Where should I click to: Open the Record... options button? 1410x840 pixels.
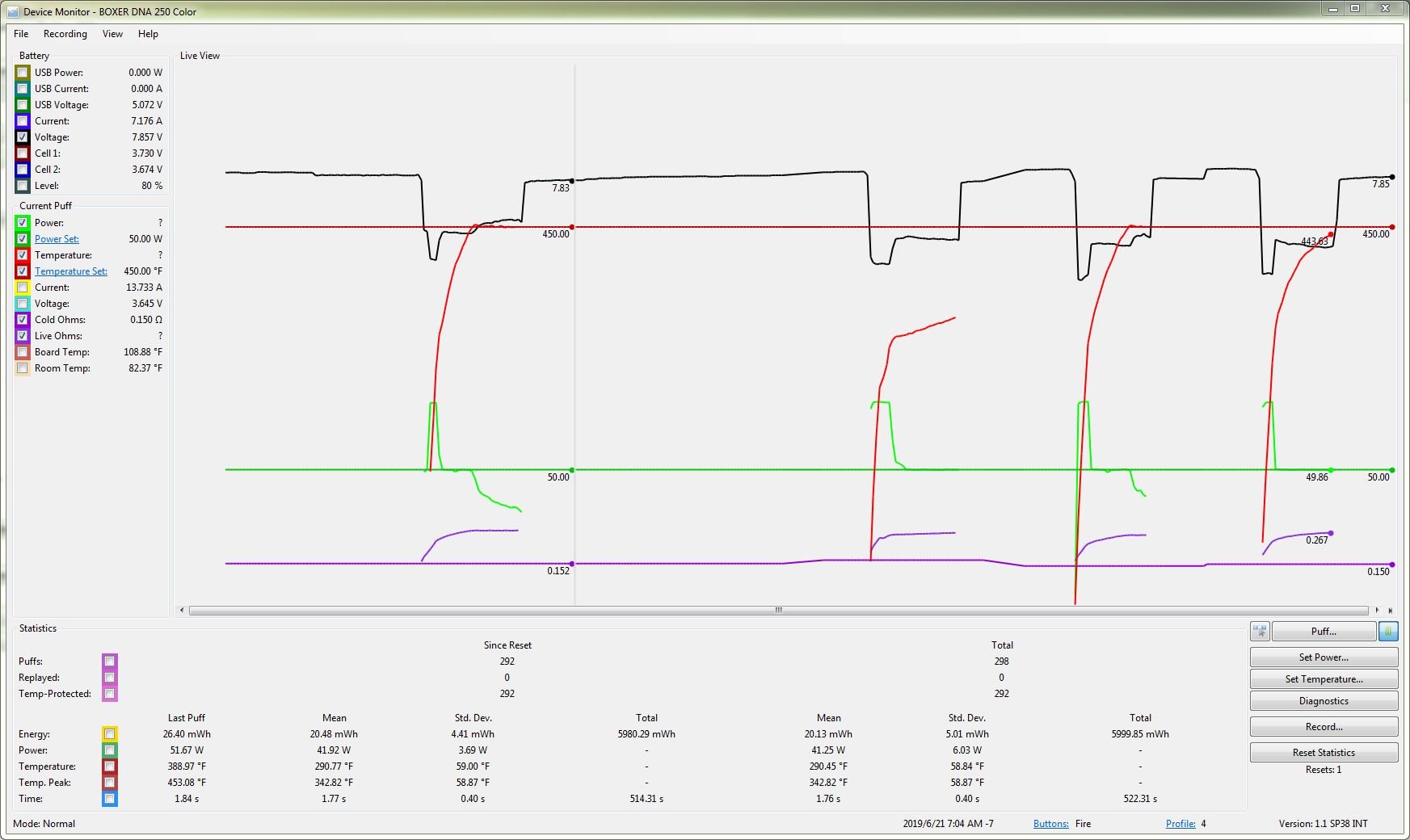(x=1323, y=727)
